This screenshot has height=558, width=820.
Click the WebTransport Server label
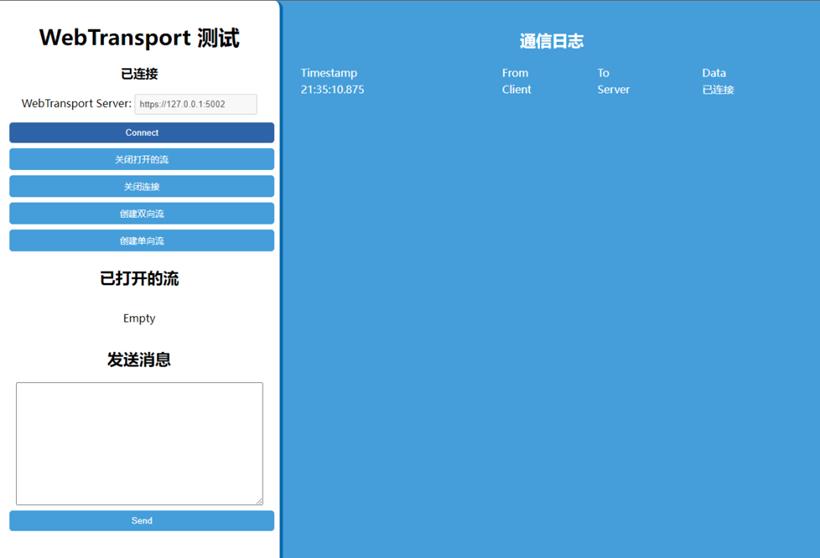(76, 104)
